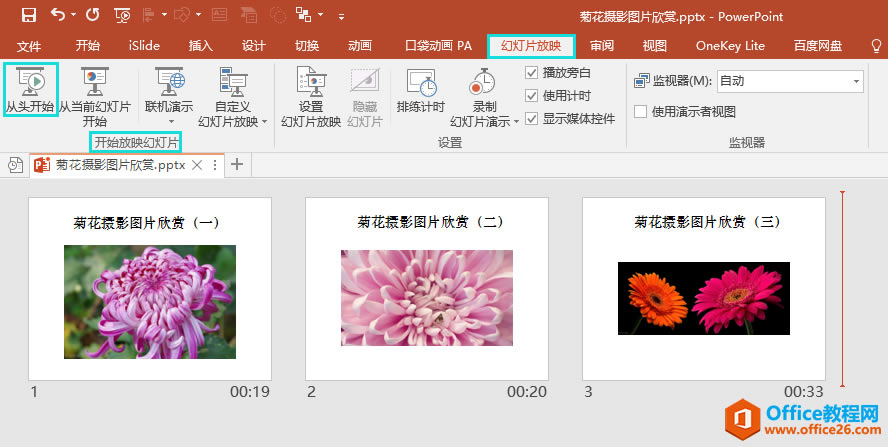This screenshot has height=447, width=888.
Task: Uncheck the 使用计时 checkbox
Action: 531,96
